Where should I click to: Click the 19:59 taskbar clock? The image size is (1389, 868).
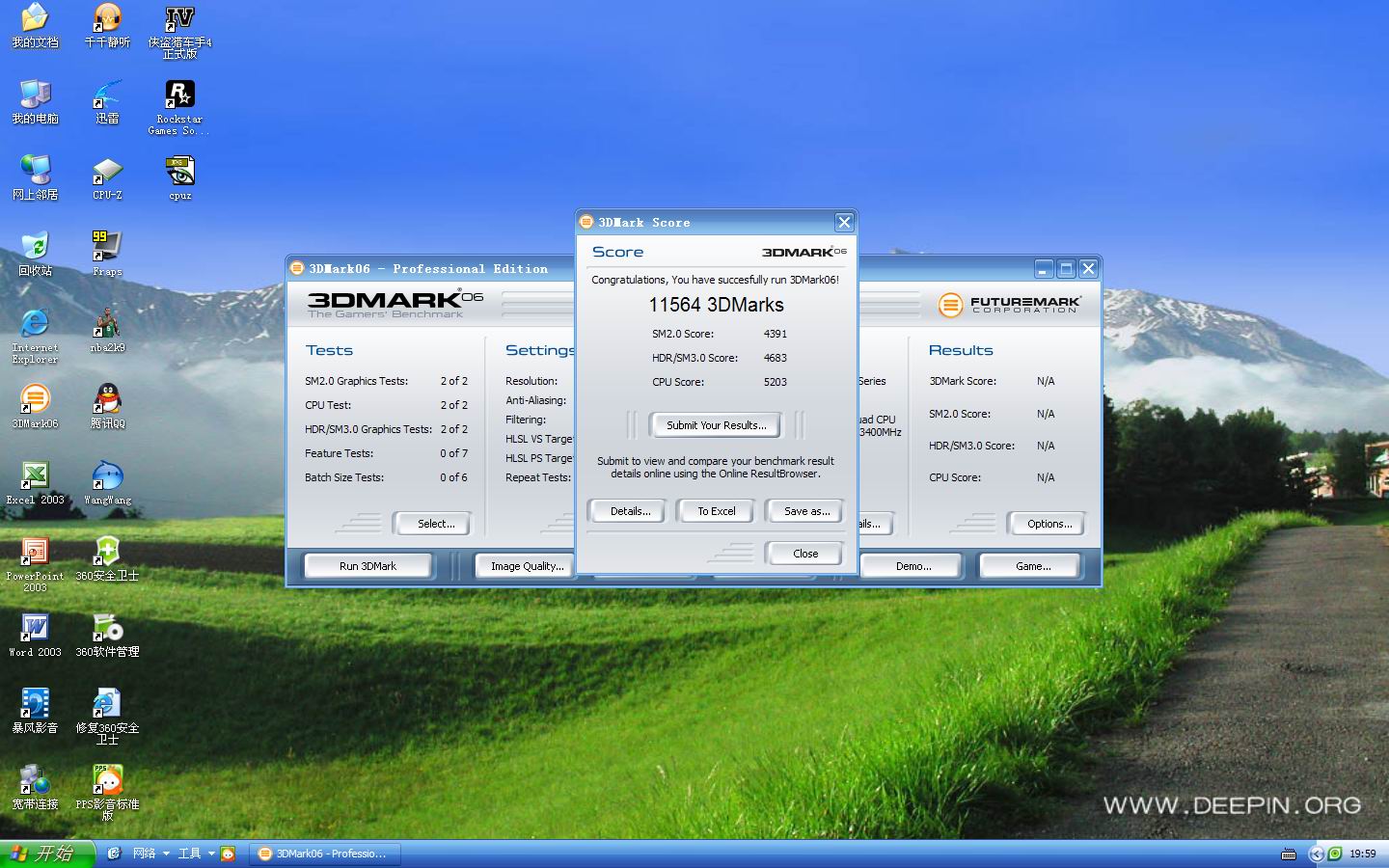(x=1362, y=854)
